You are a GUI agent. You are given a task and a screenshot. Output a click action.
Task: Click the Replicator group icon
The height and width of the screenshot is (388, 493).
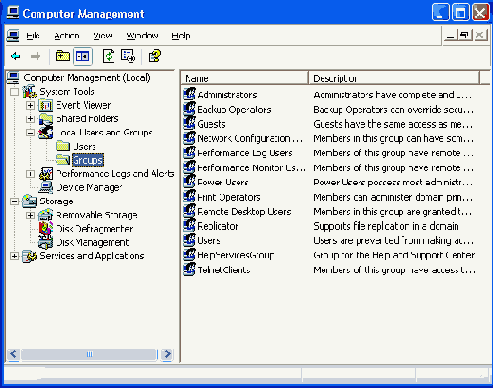pyautogui.click(x=190, y=225)
